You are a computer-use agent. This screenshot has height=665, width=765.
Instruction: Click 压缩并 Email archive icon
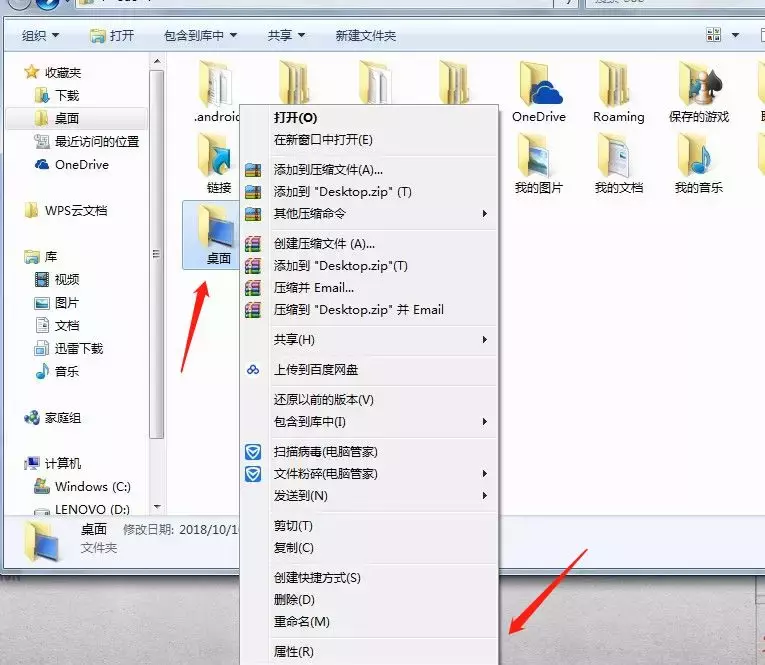point(253,288)
